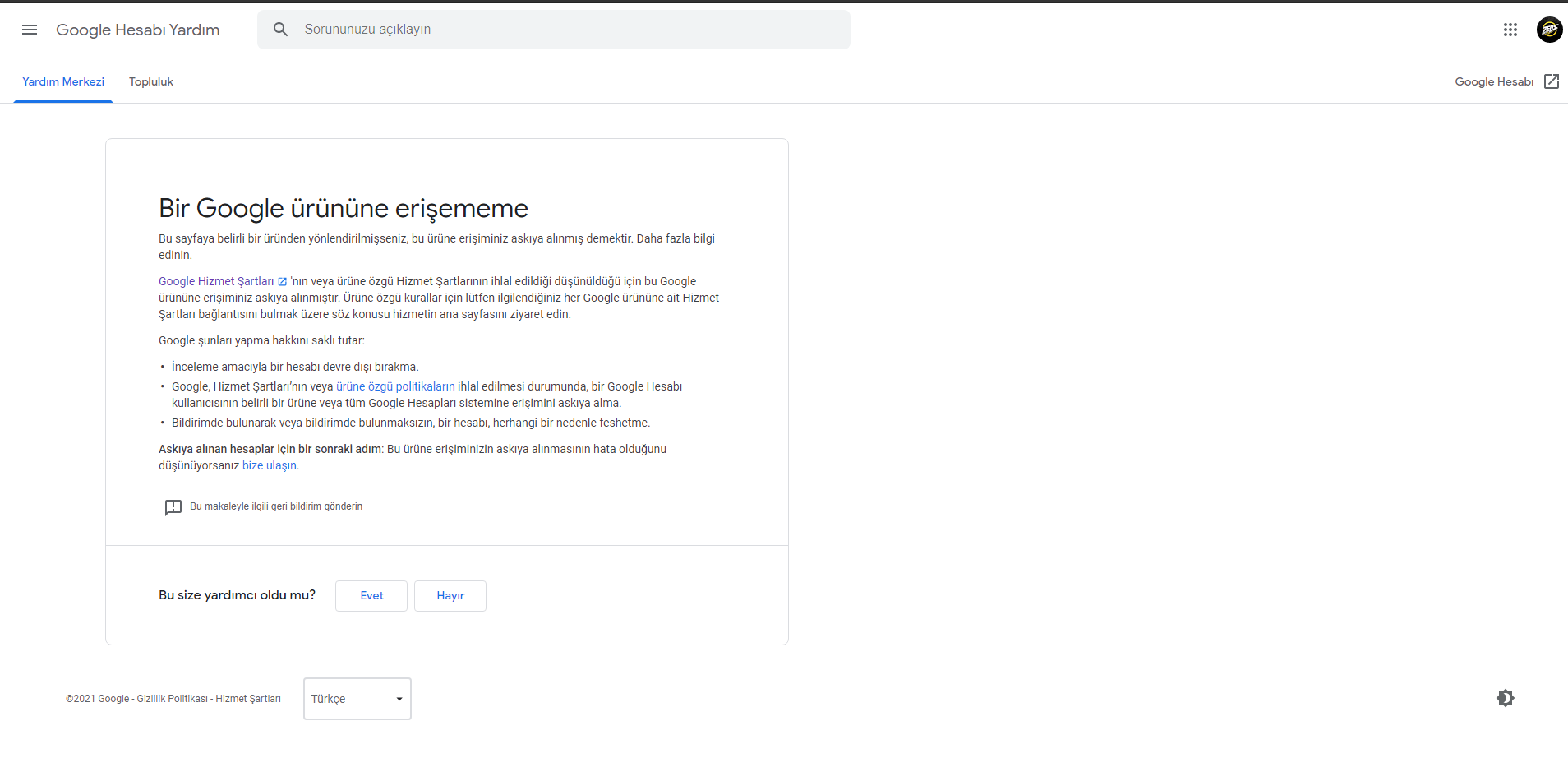Toggle dark mode brightness icon
Screen dimensions: 1568x772
pos(1506,698)
